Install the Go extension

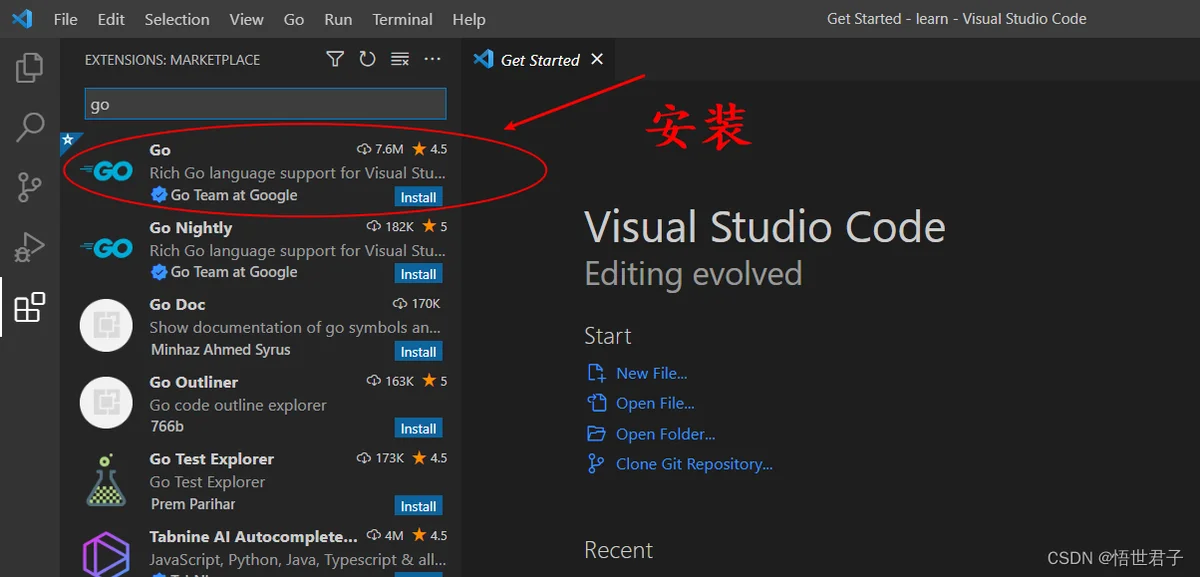point(418,197)
